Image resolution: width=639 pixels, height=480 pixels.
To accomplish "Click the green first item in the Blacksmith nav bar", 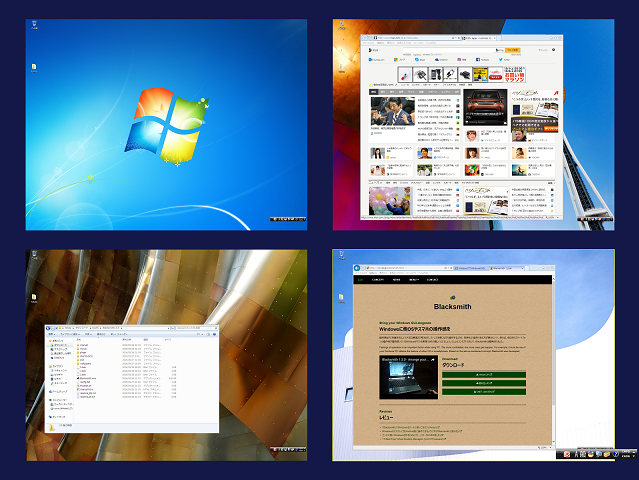I will 360,280.
